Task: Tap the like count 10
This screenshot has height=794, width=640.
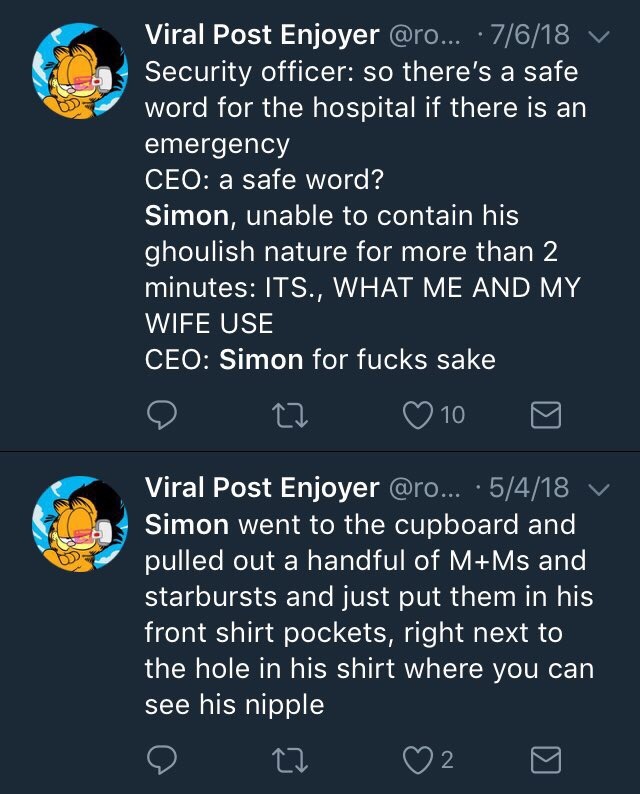Action: point(452,414)
